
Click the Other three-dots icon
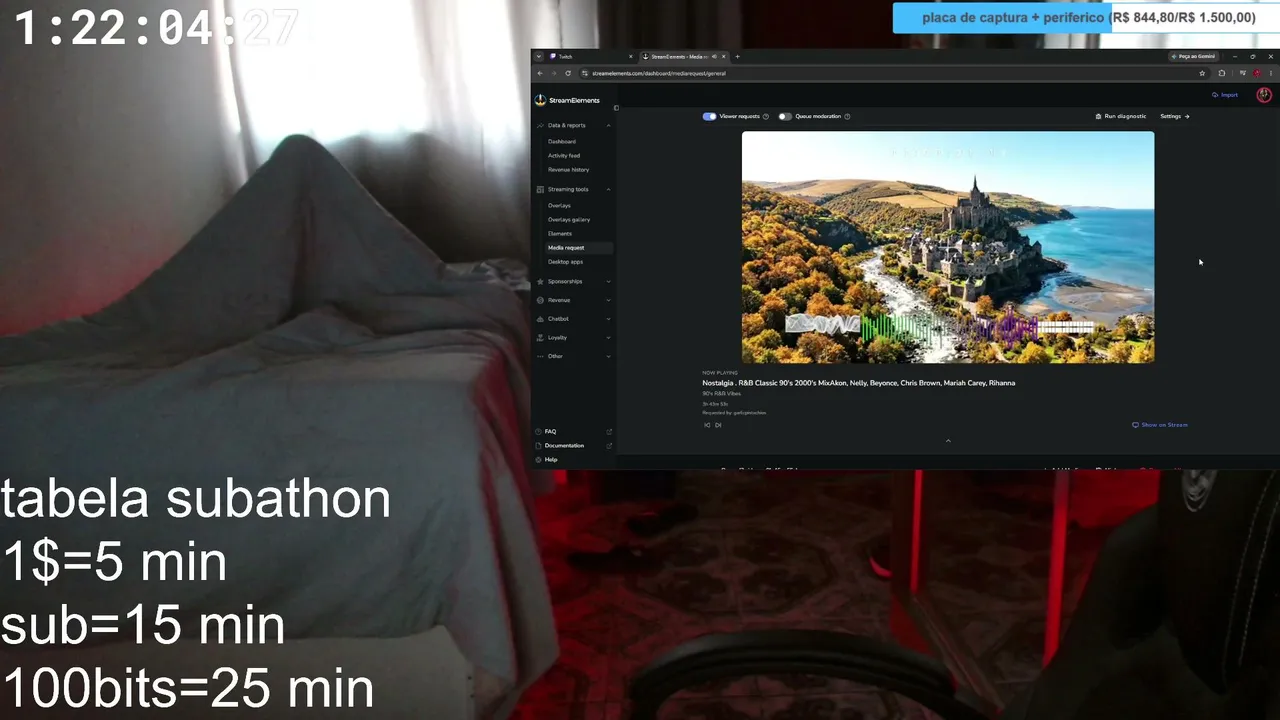coord(540,356)
